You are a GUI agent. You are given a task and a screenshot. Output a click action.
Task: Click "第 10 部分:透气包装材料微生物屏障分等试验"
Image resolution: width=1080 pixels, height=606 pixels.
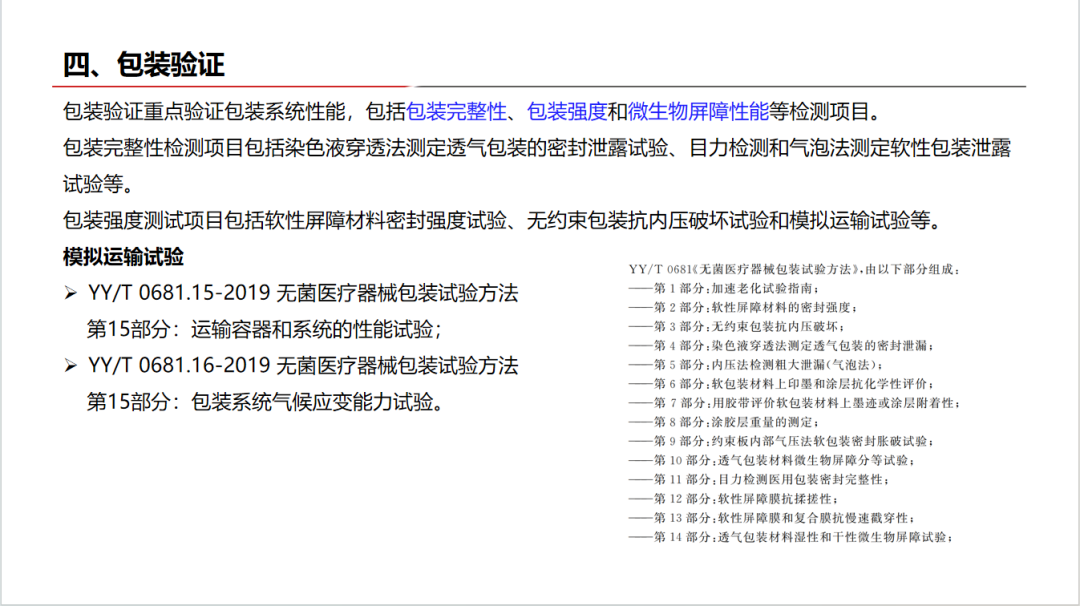coord(771,461)
